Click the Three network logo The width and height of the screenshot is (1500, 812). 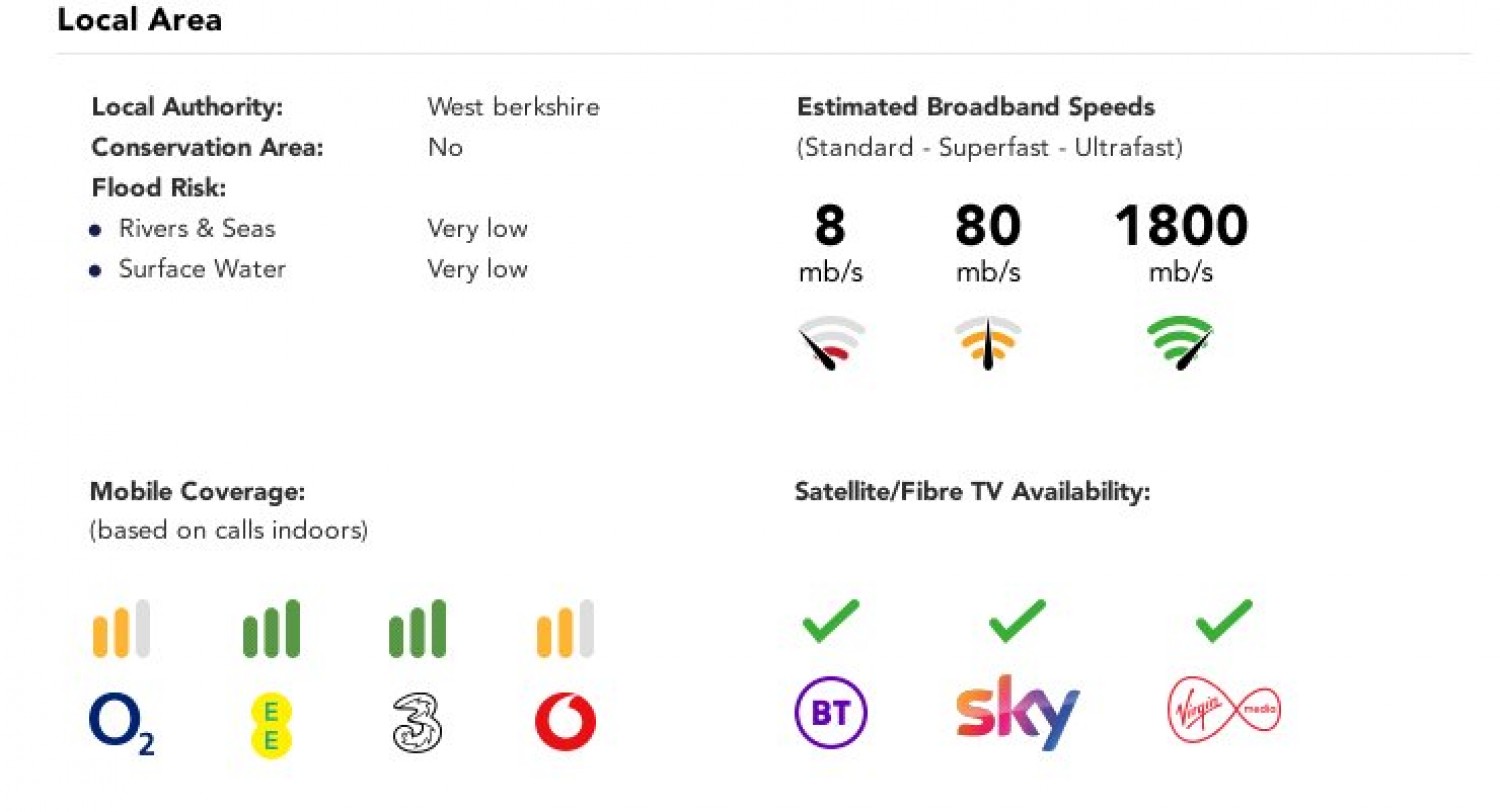[x=417, y=722]
